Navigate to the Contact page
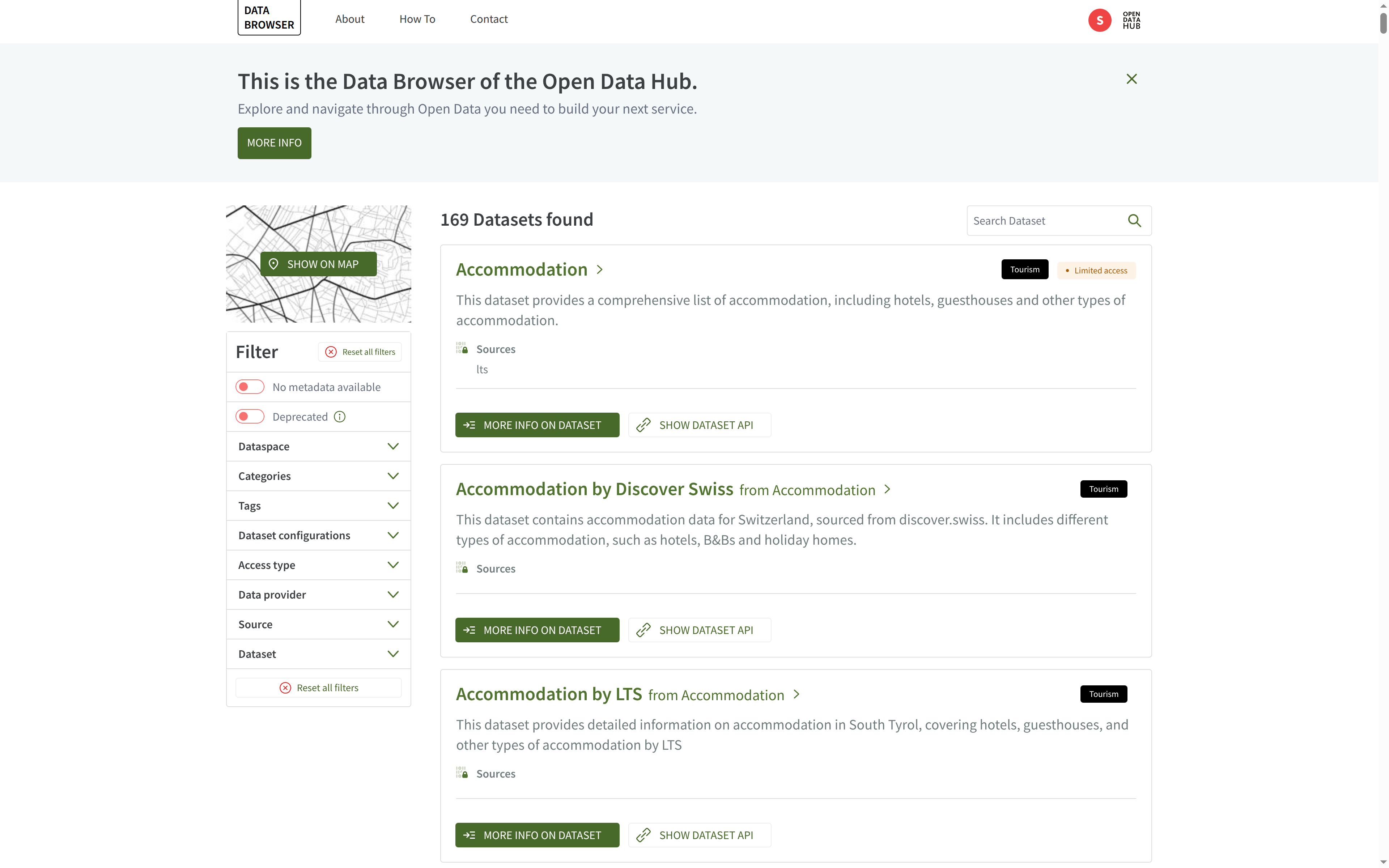 tap(488, 18)
